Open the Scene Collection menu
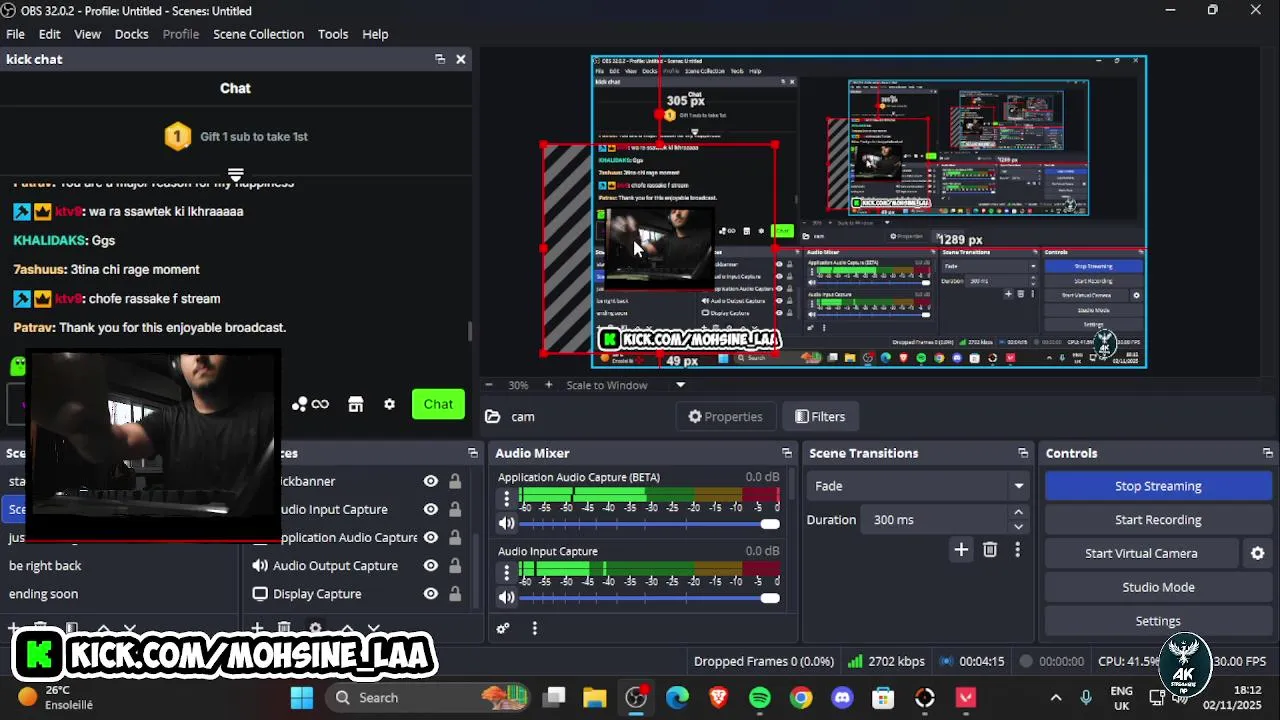 click(258, 34)
